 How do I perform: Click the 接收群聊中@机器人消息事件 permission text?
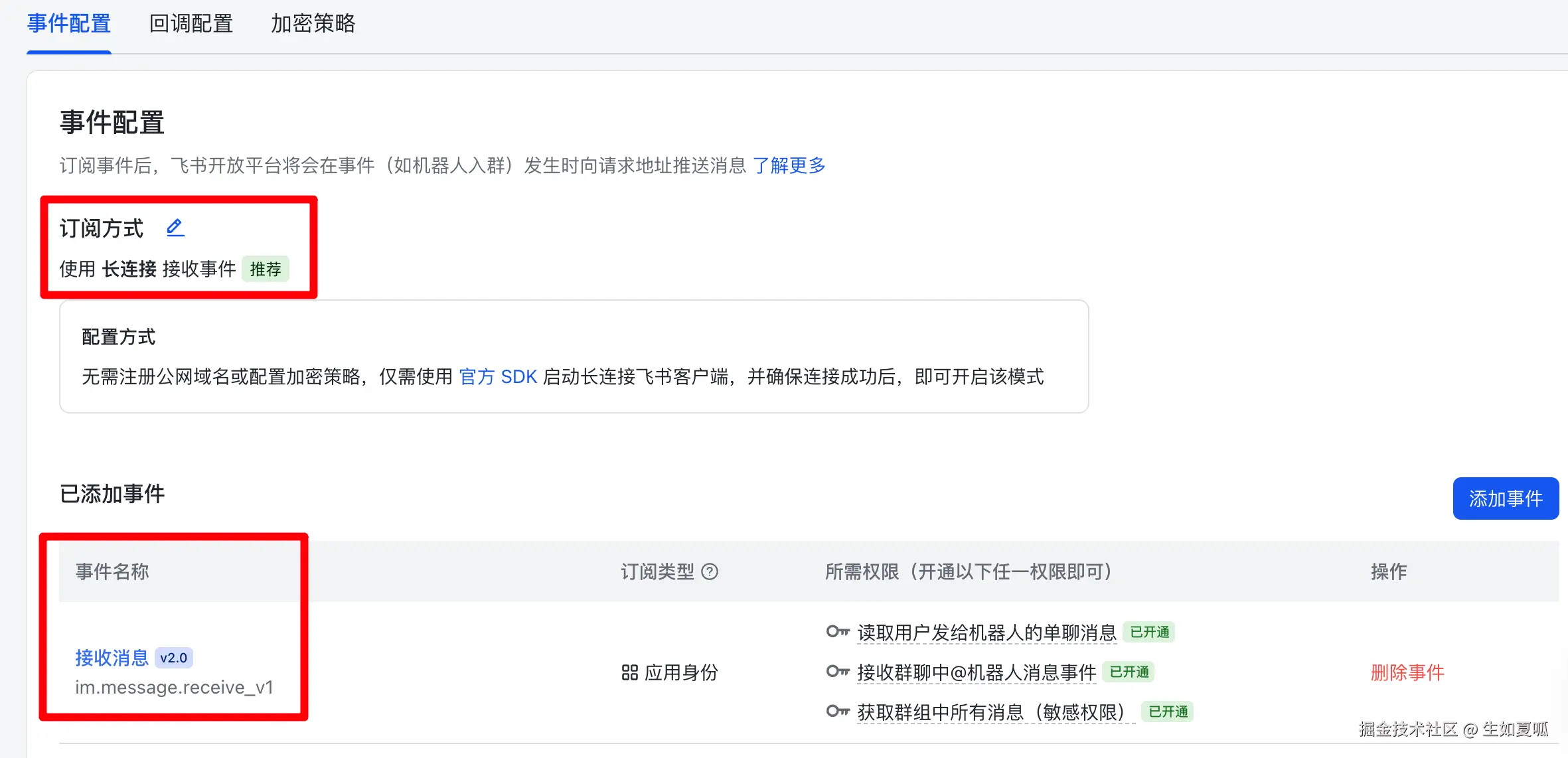pos(976,672)
